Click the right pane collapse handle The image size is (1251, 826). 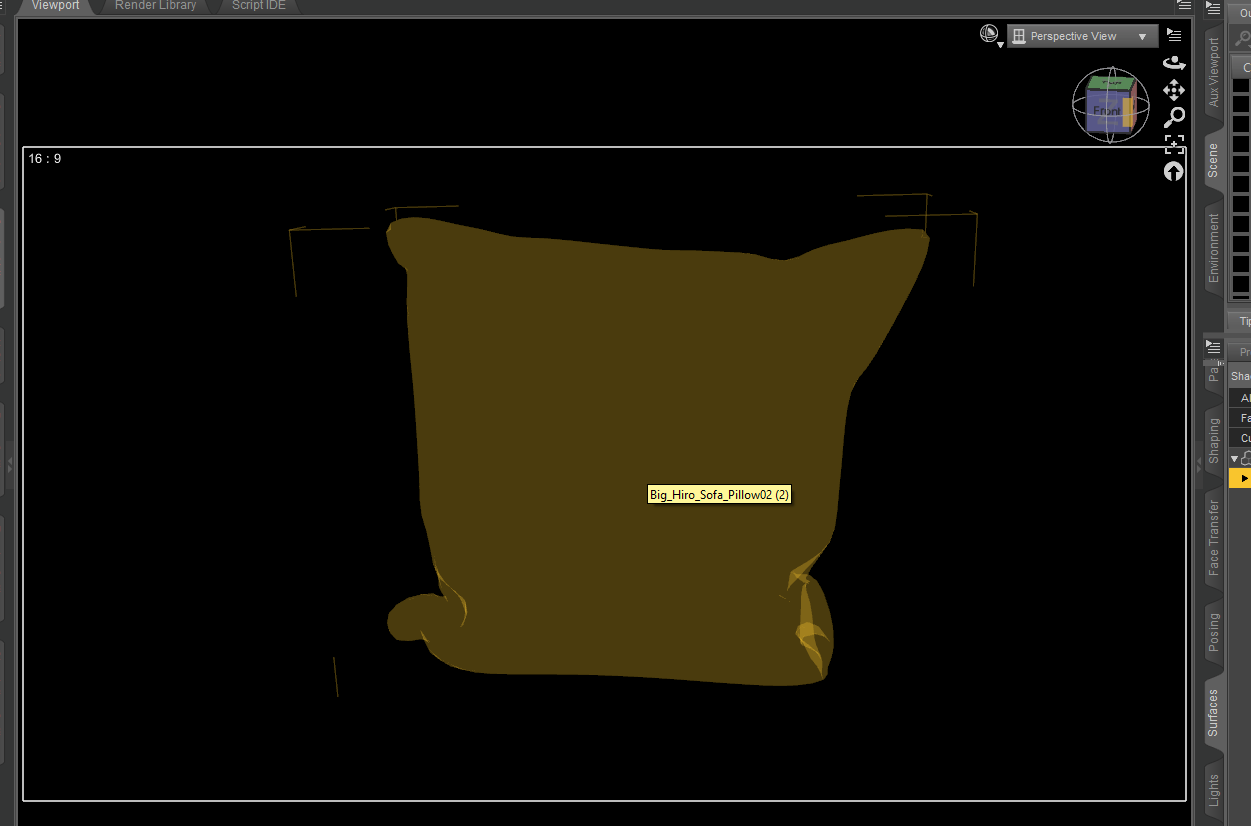[x=1198, y=463]
